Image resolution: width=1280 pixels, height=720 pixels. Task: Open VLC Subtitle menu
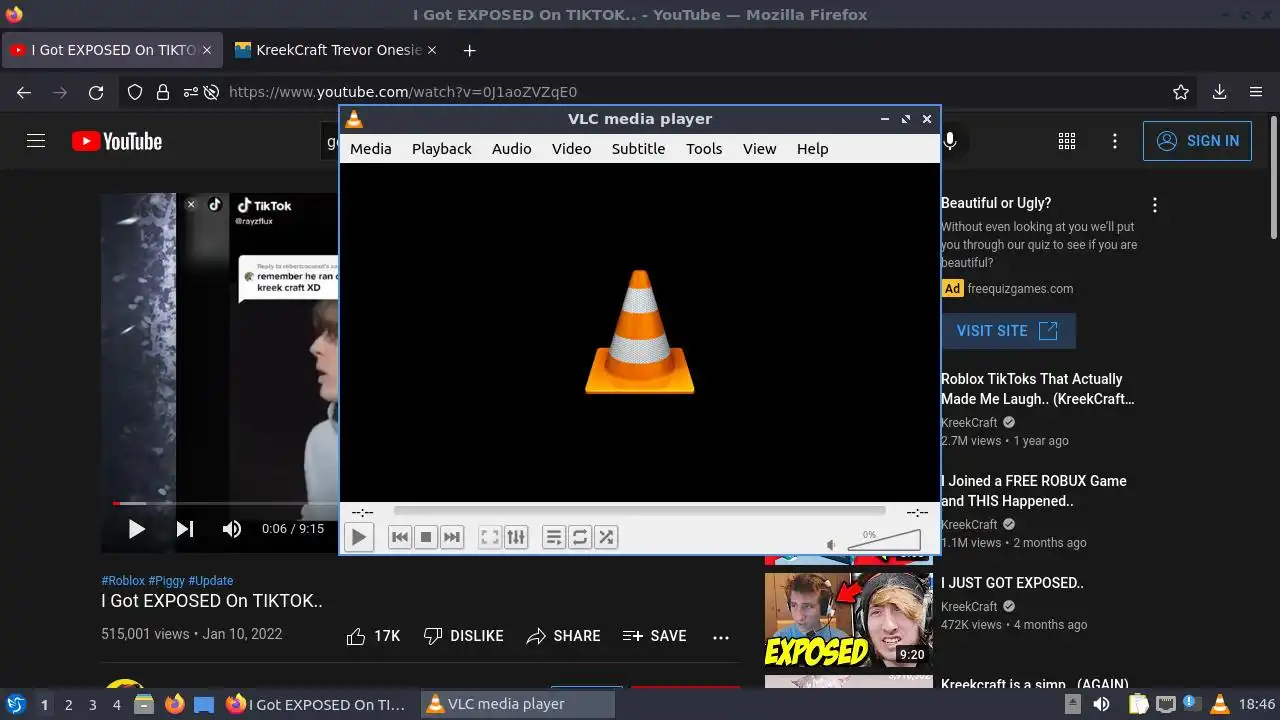pyautogui.click(x=638, y=148)
